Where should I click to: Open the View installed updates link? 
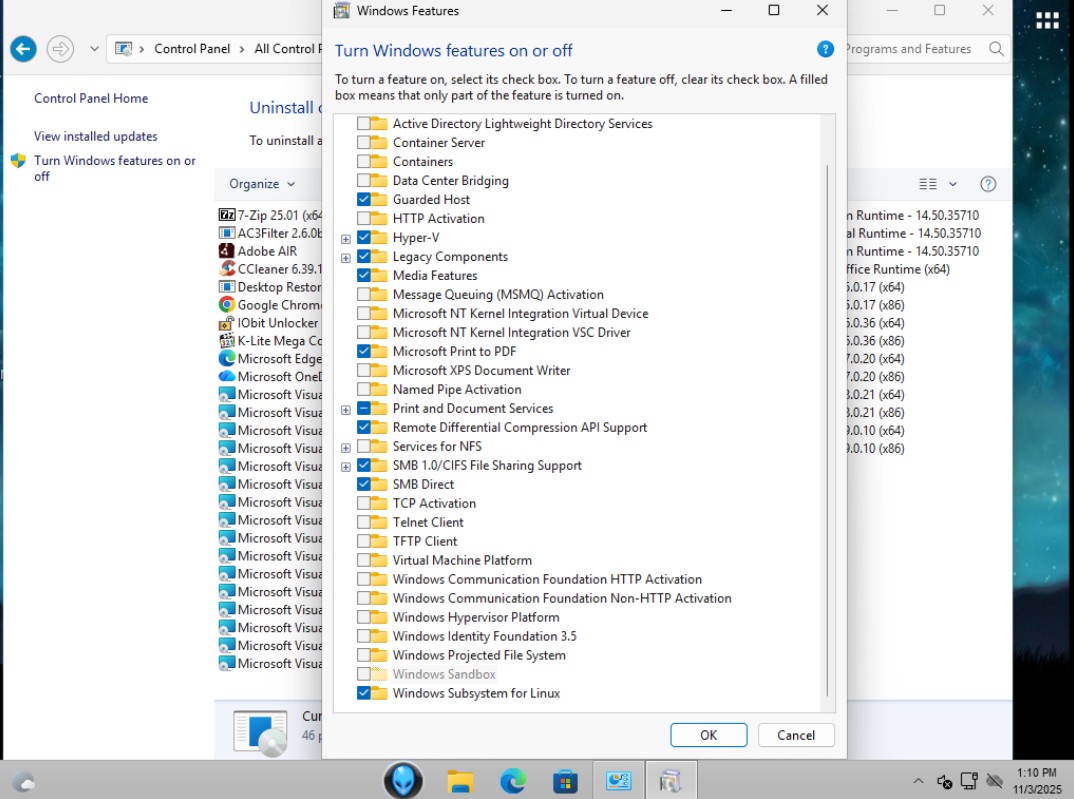pos(96,136)
